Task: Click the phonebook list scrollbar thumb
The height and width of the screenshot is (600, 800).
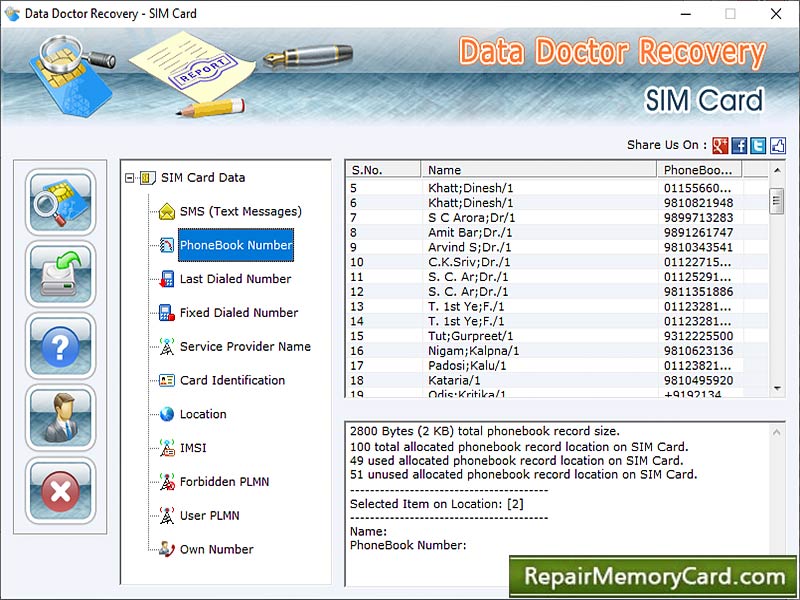Action: tap(777, 201)
